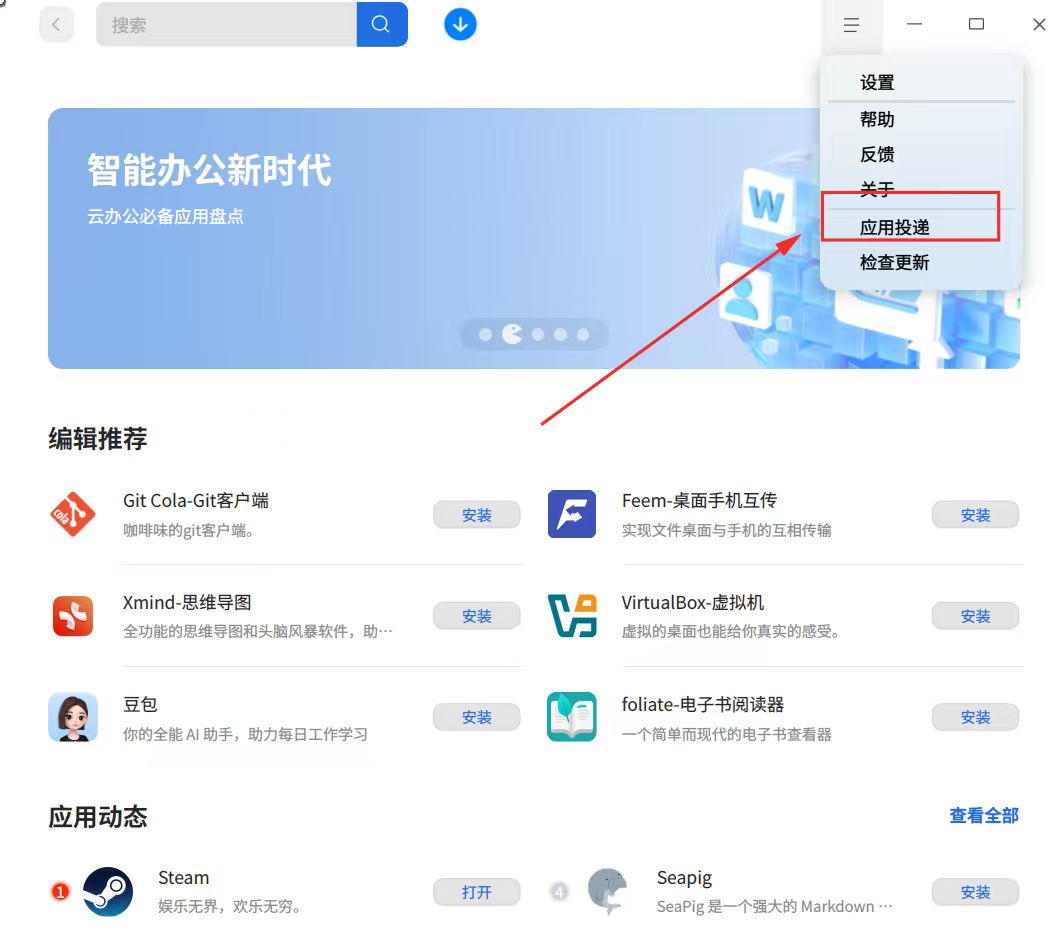This screenshot has width=1056, height=937.
Task: Click the magnifier search button
Action: click(382, 24)
